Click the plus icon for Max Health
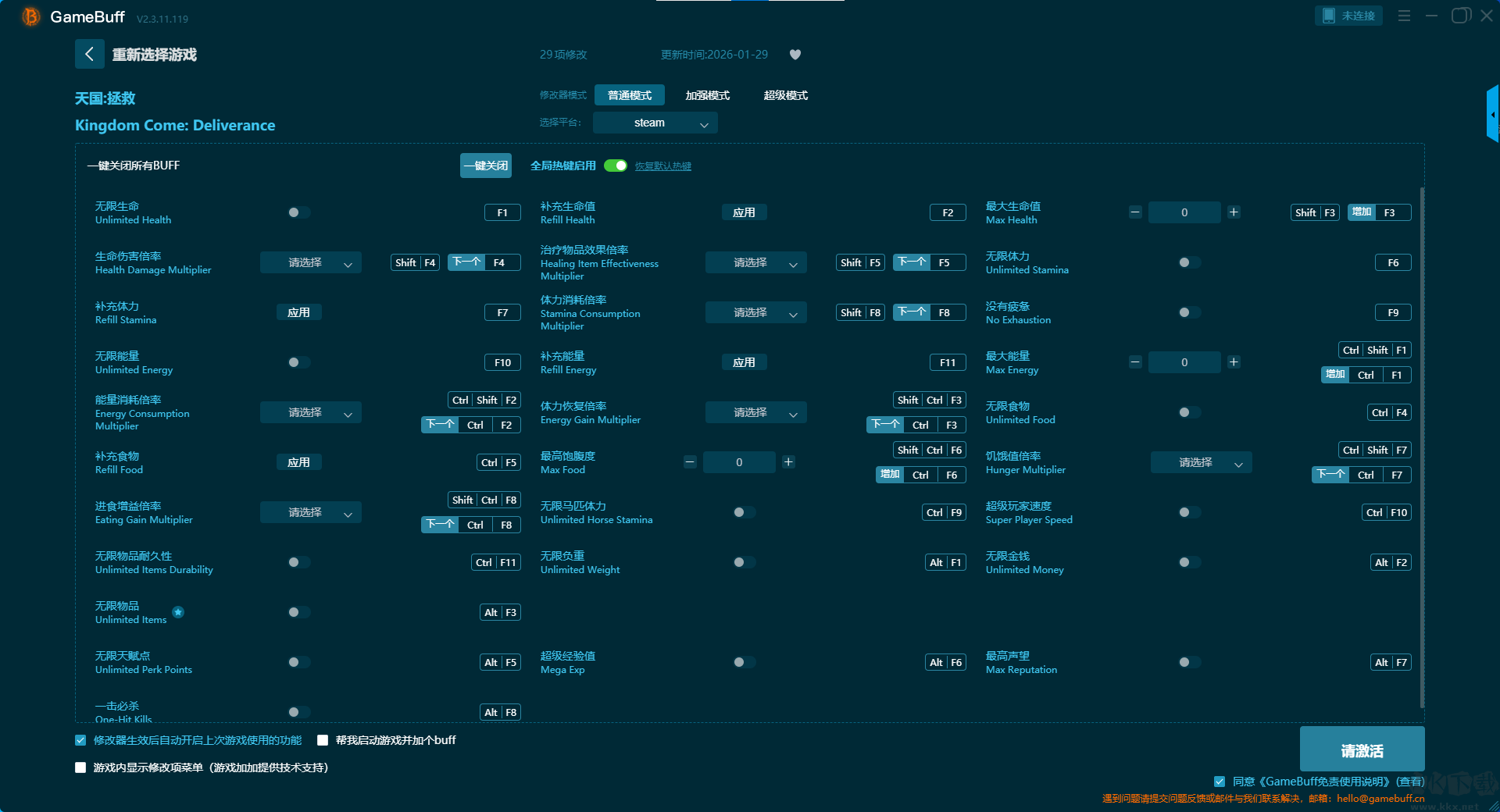This screenshot has width=1500, height=812. [1234, 212]
